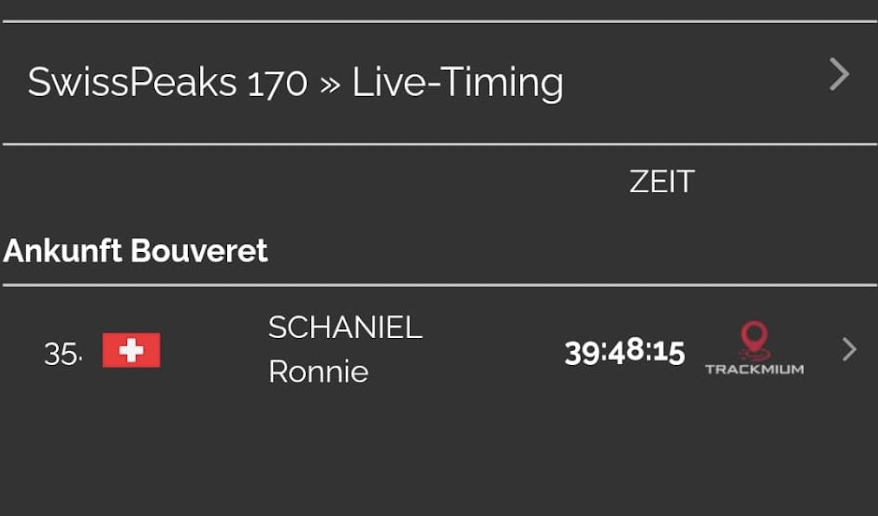Click the first name Ronnie

pyautogui.click(x=318, y=371)
